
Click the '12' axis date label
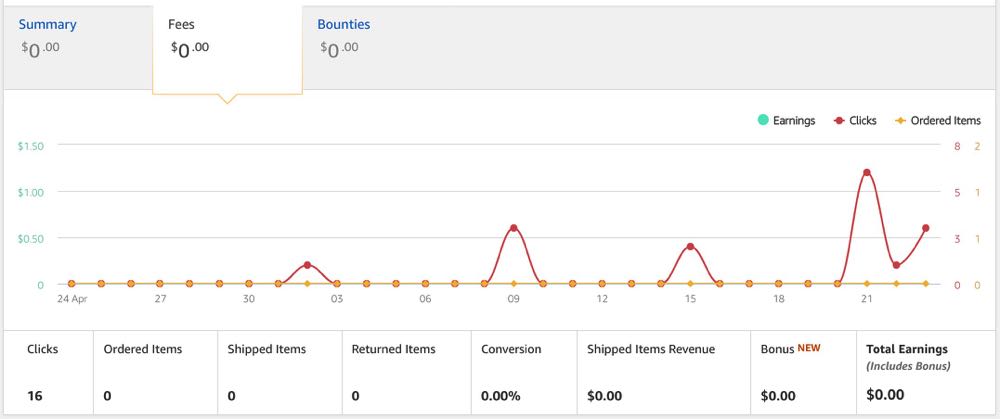(602, 298)
